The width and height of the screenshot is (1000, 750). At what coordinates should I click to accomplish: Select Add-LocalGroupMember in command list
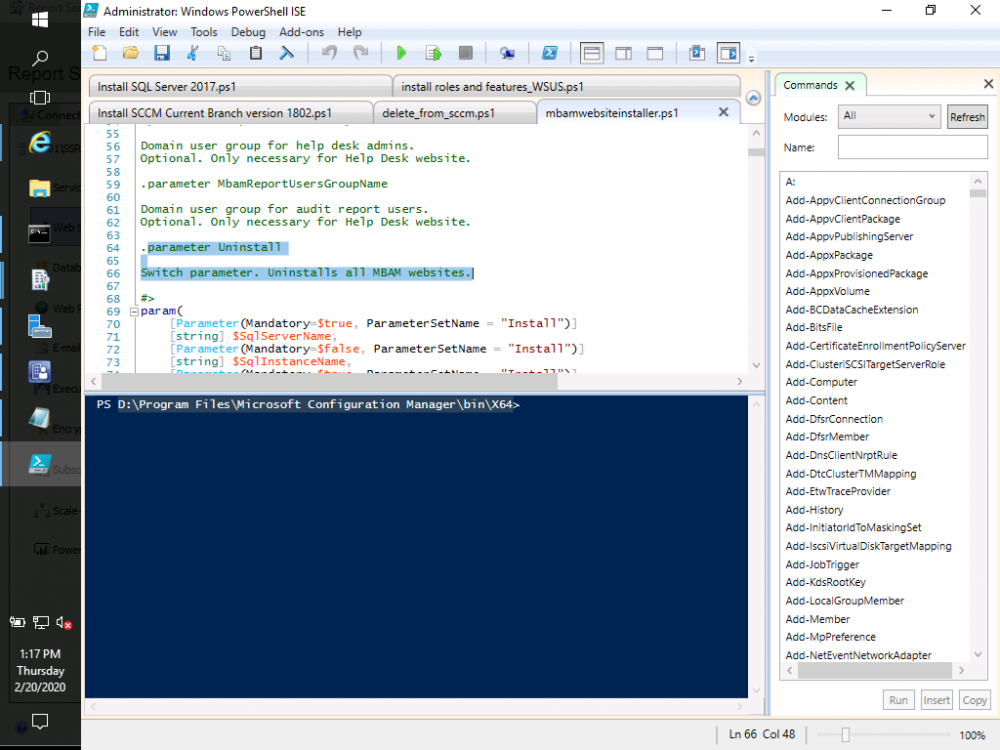(844, 601)
